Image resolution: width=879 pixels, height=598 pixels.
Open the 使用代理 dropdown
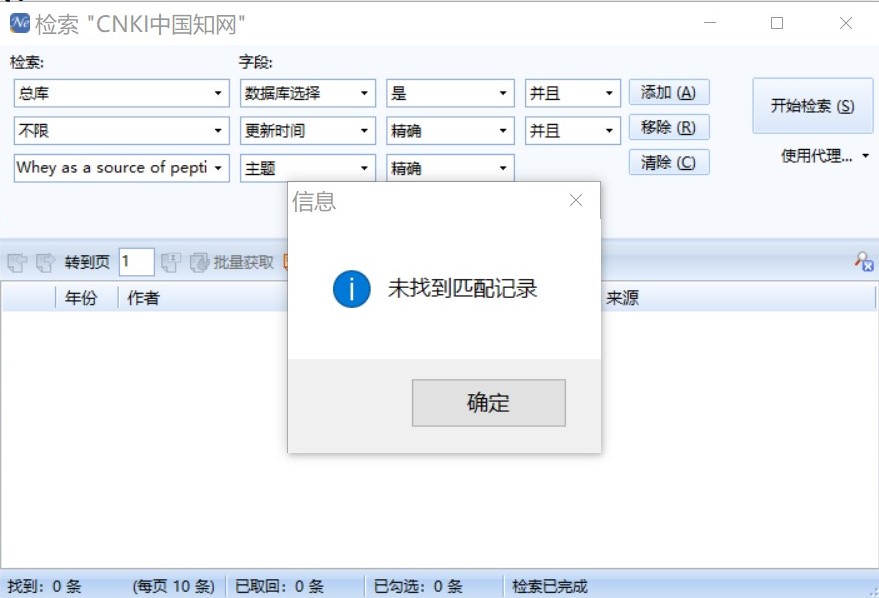click(x=825, y=155)
